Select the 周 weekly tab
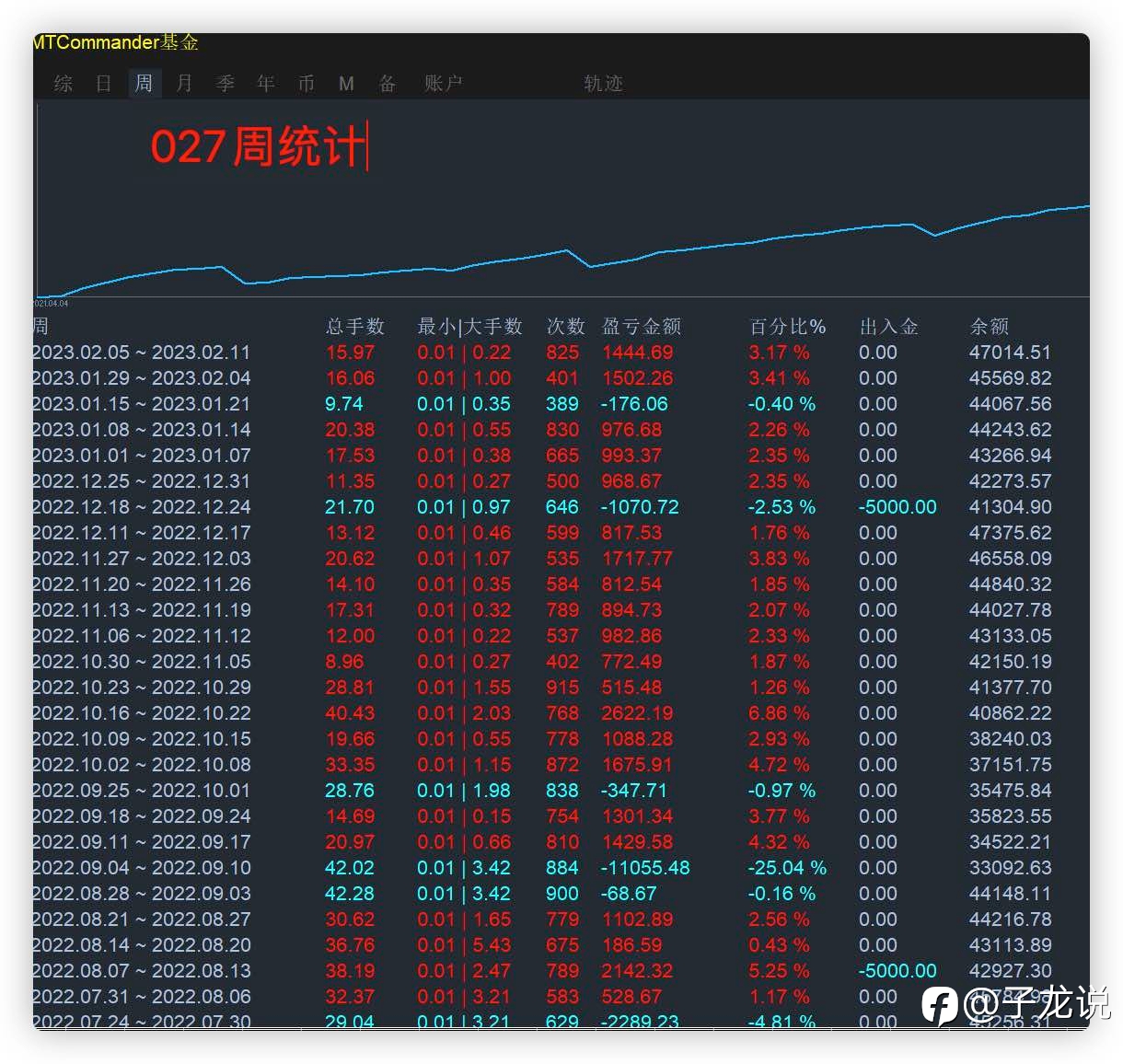Screen dimensions: 1123x1064 145,84
